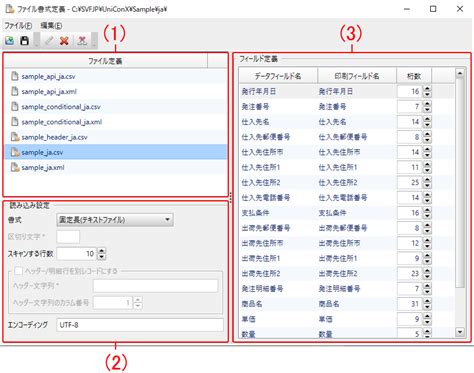Increase 桁数 for 支払条件 row
474x373 pixels.
427,210
